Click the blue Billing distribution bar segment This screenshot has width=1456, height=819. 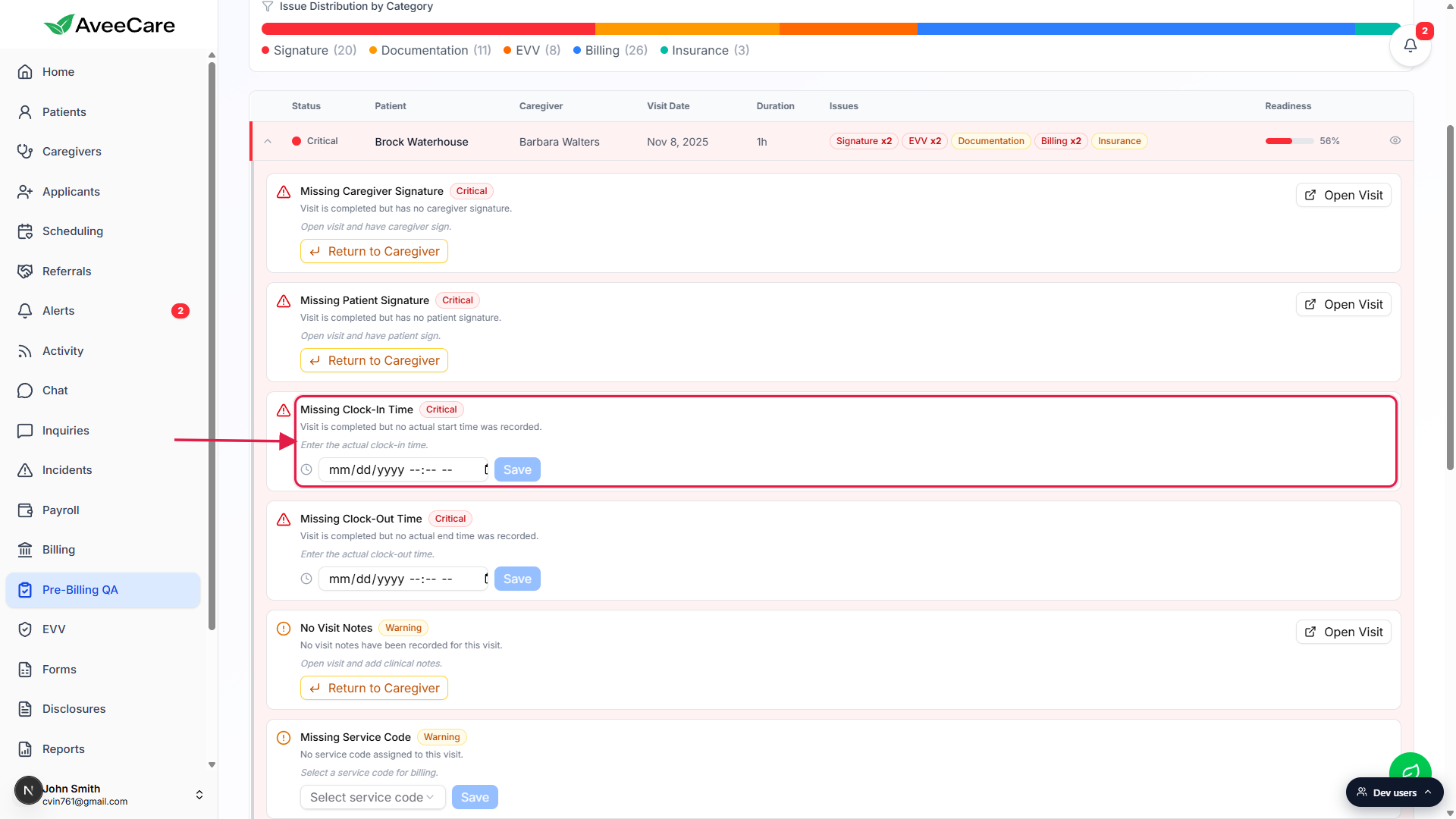(x=1136, y=29)
